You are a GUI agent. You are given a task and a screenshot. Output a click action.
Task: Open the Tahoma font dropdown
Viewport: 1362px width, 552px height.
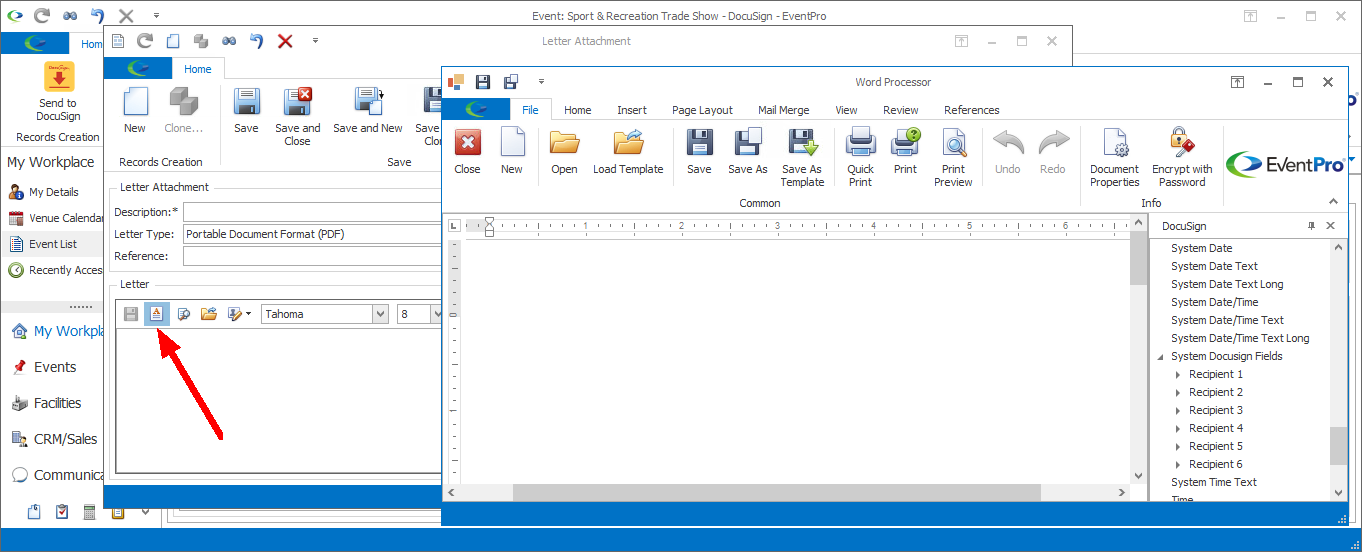tap(379, 314)
